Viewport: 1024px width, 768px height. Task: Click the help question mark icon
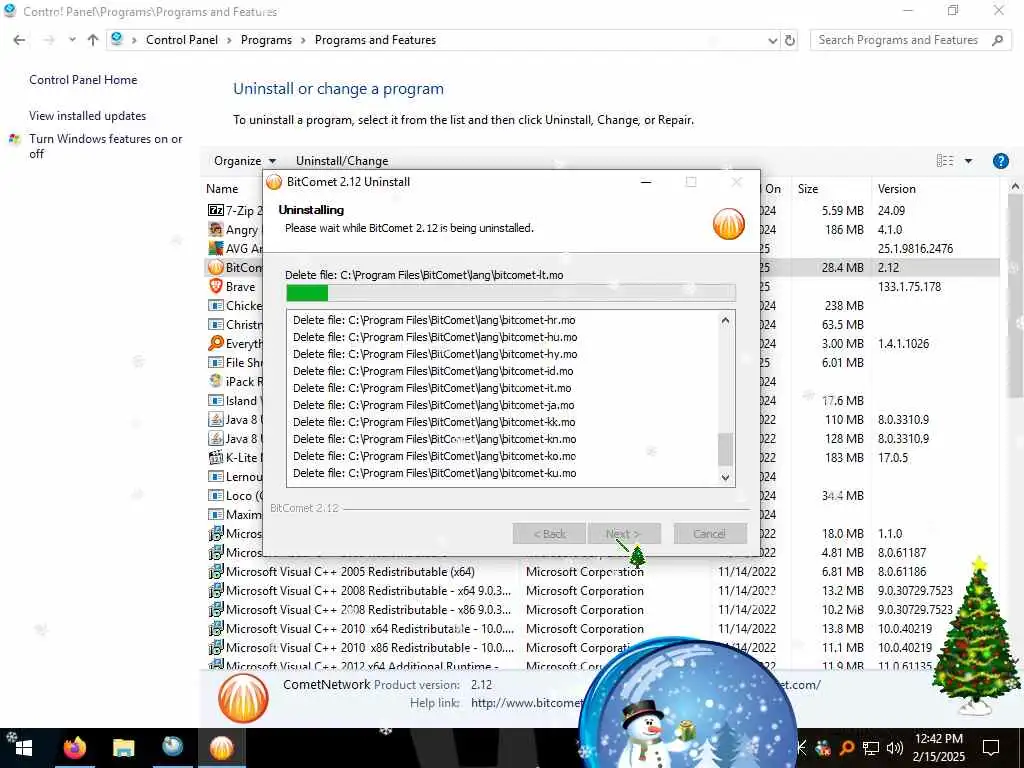click(1000, 161)
